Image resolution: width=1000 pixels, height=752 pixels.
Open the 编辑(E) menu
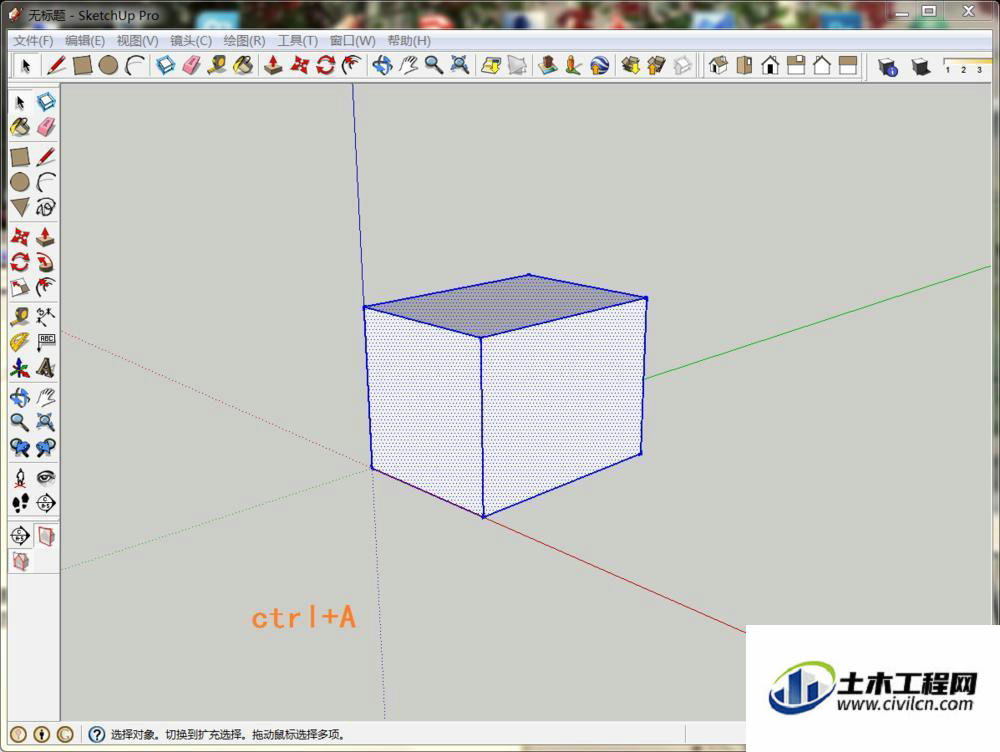point(85,41)
